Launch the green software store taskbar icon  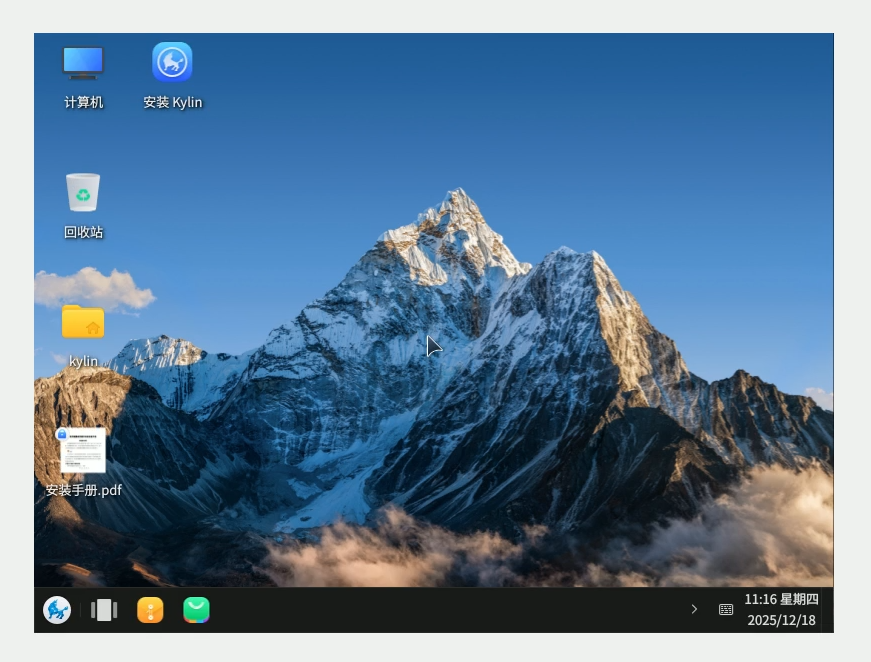(196, 610)
